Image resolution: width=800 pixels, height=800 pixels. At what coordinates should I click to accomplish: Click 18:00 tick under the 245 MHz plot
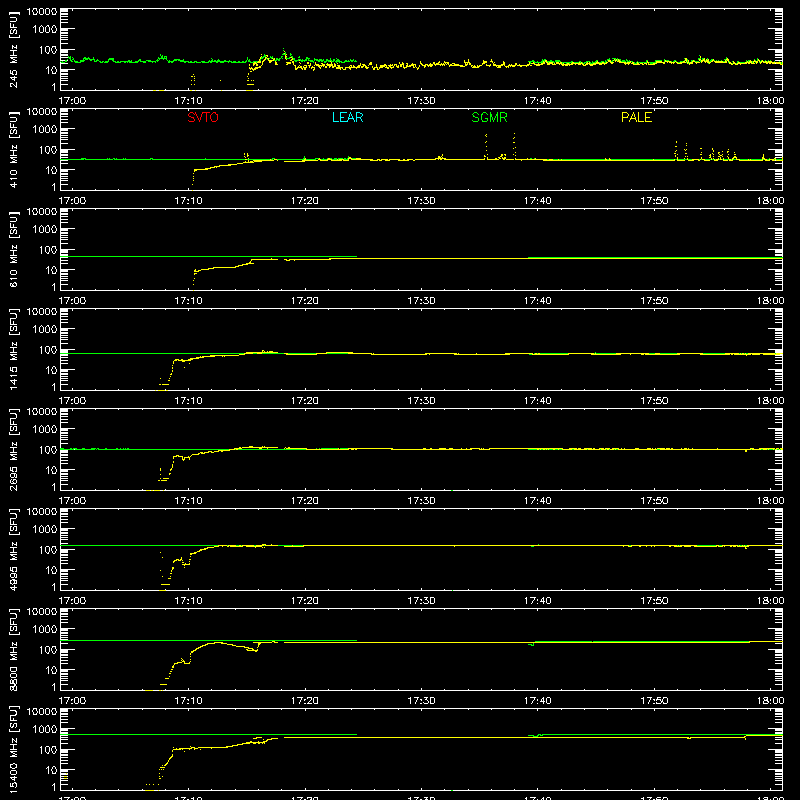(x=770, y=101)
